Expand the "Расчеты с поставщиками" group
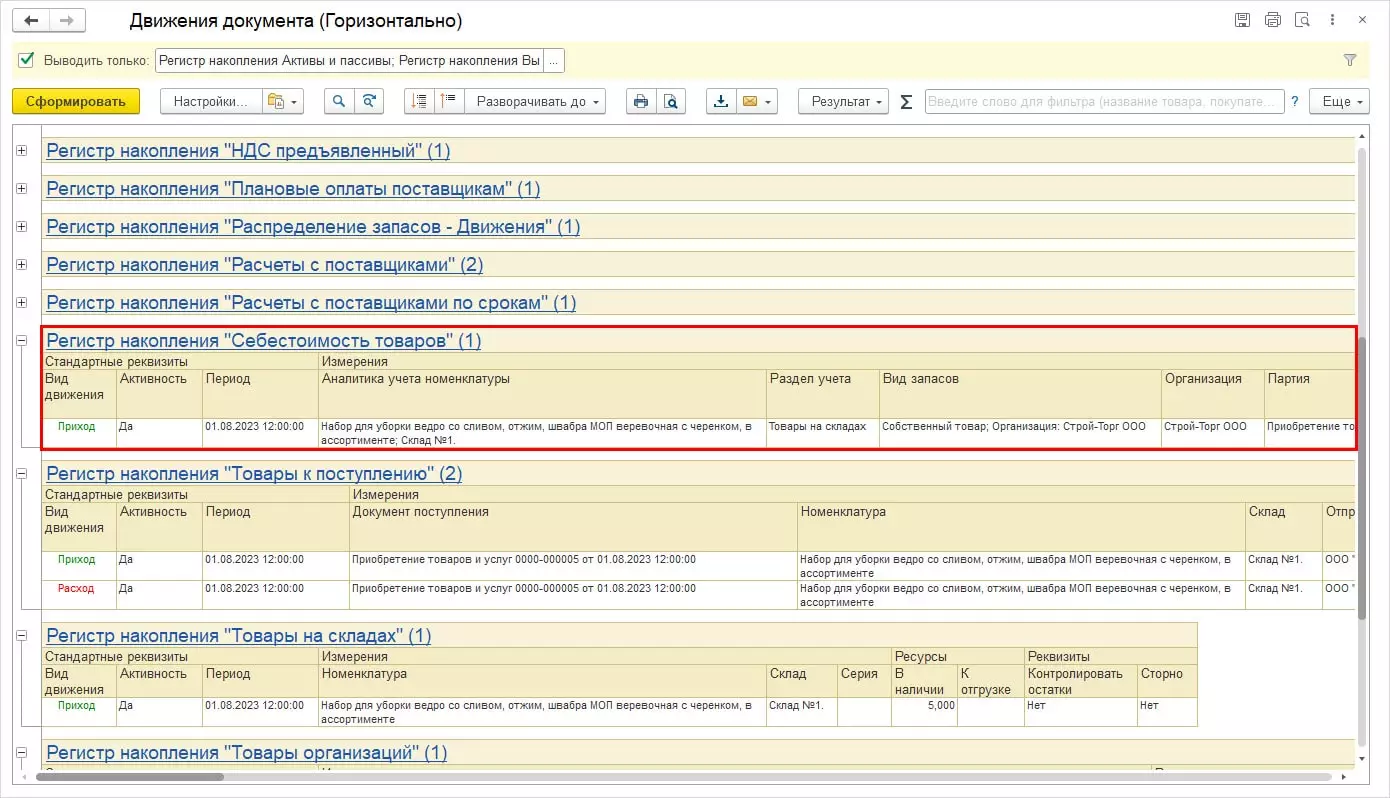The image size is (1390, 798). pos(21,265)
